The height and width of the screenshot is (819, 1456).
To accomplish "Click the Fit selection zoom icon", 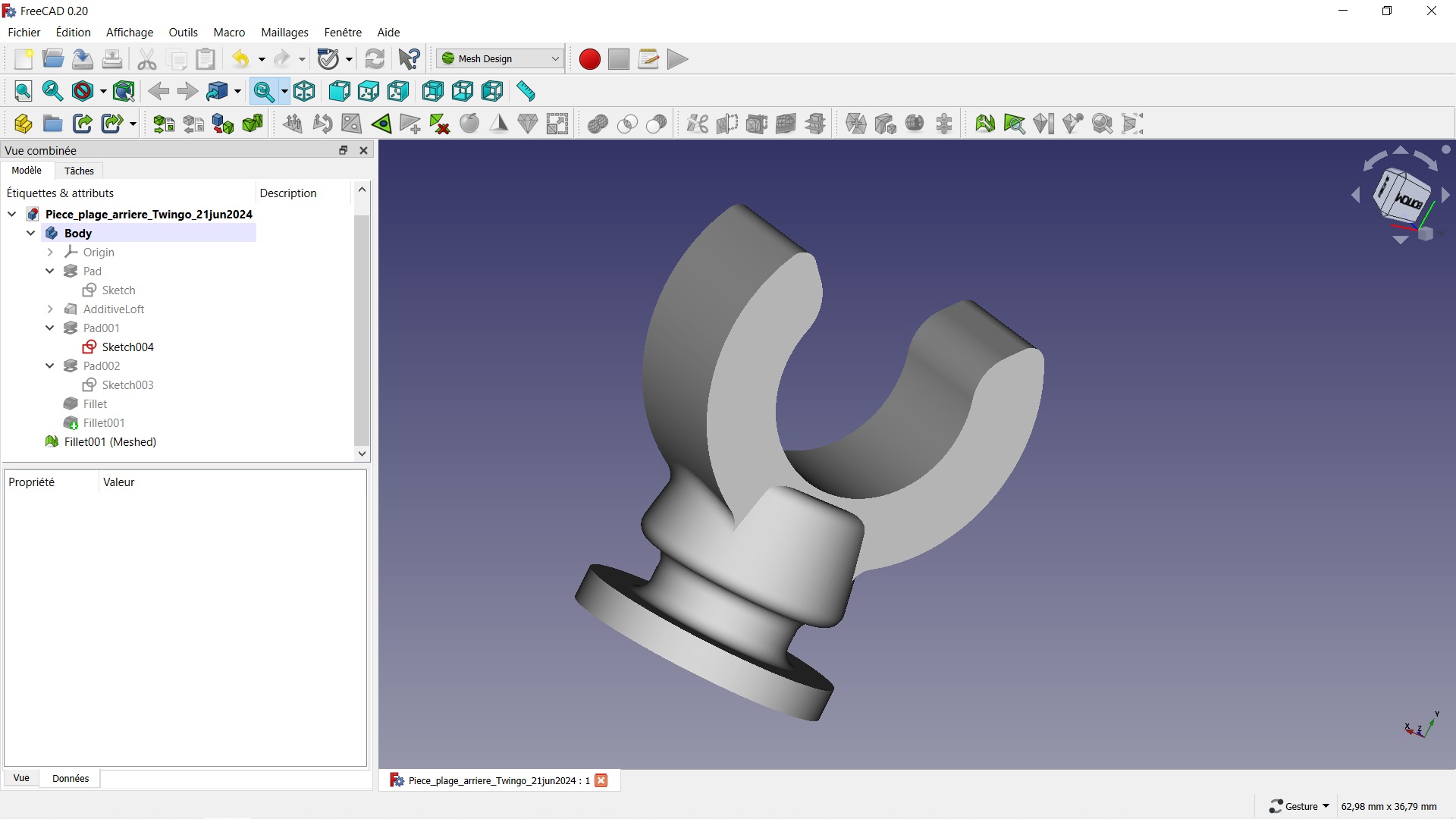I will point(52,92).
